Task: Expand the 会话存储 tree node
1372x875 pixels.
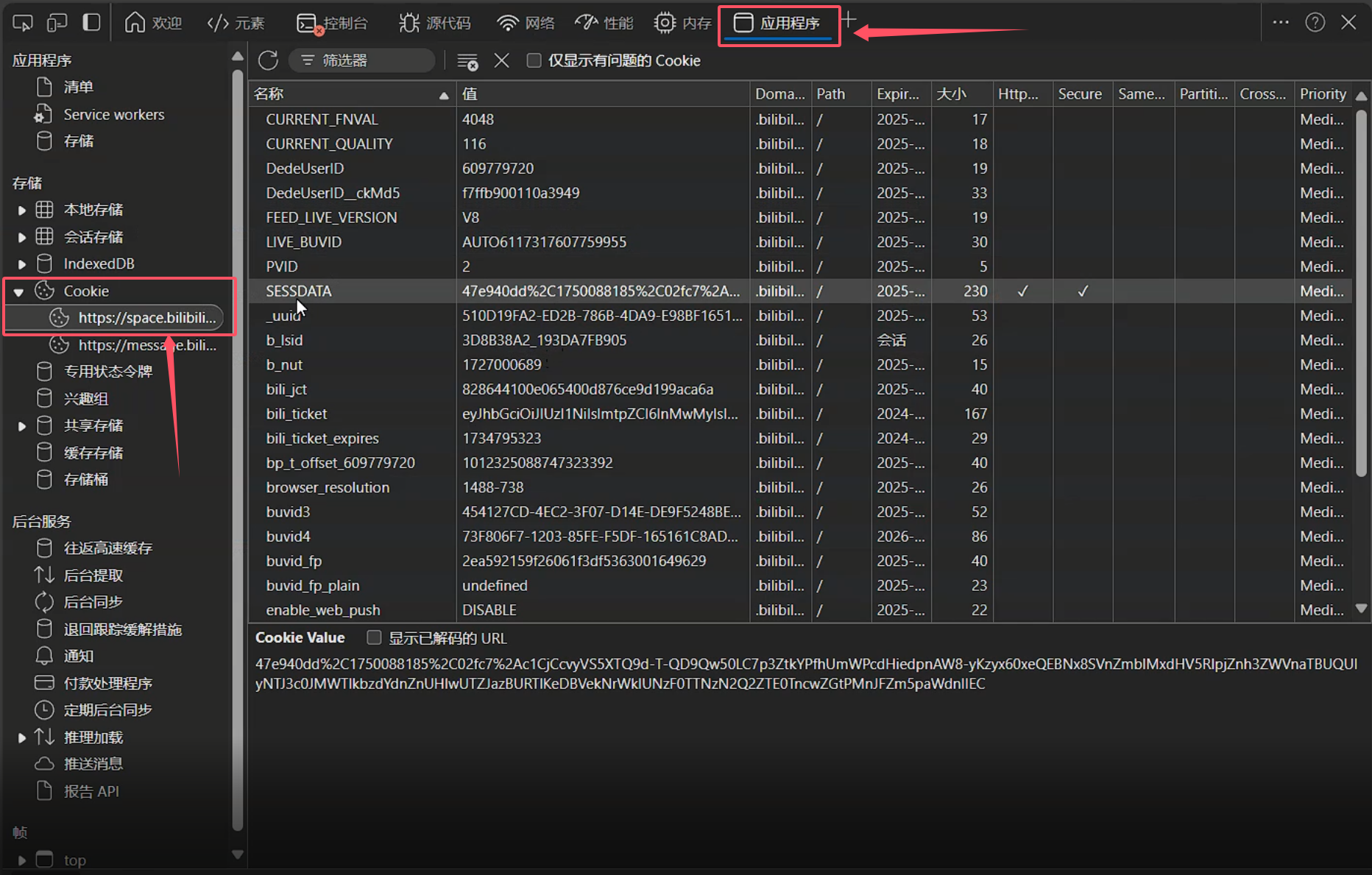Action: coord(21,237)
